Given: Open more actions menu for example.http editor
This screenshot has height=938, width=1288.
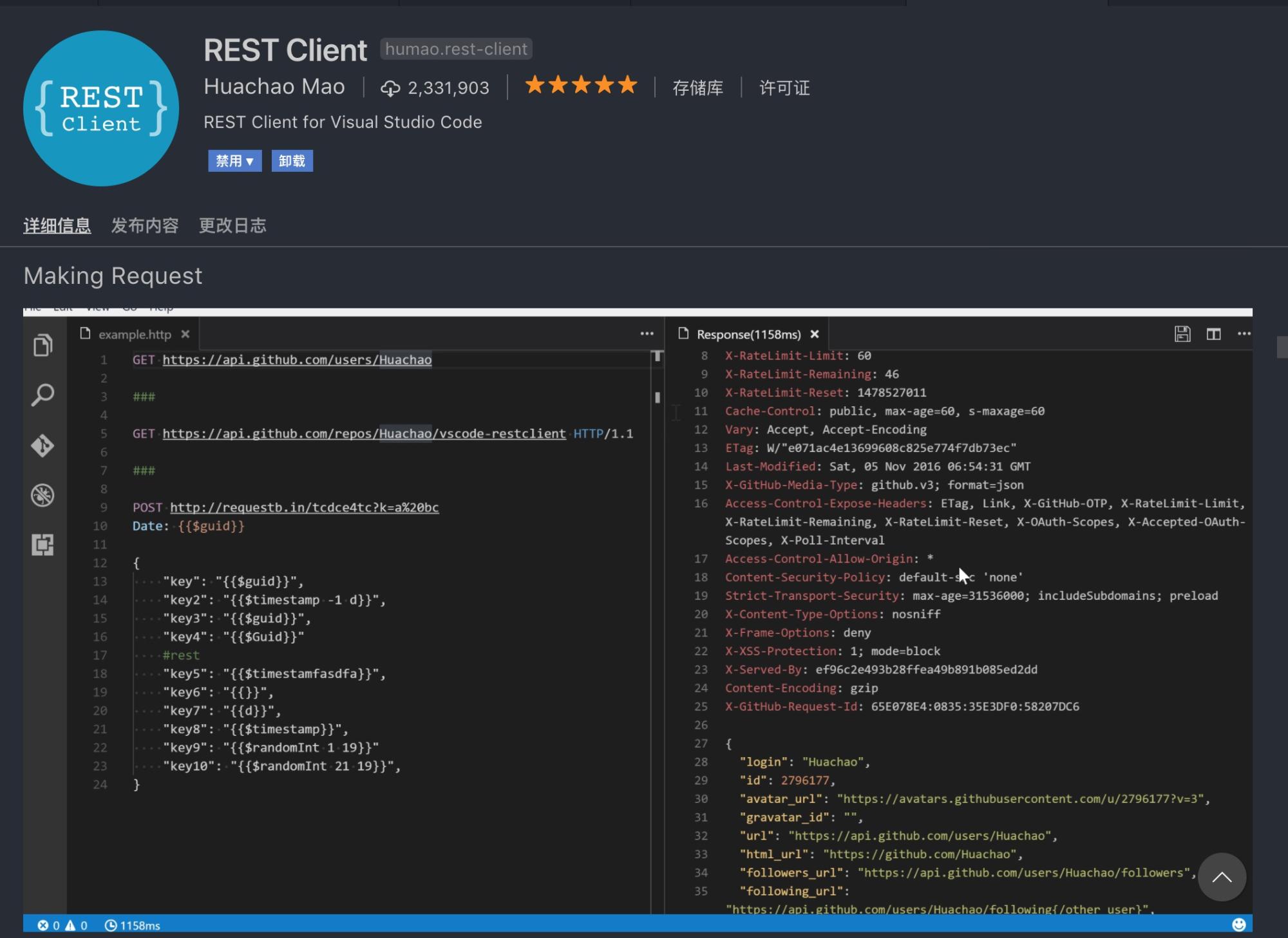Looking at the screenshot, I should point(647,333).
